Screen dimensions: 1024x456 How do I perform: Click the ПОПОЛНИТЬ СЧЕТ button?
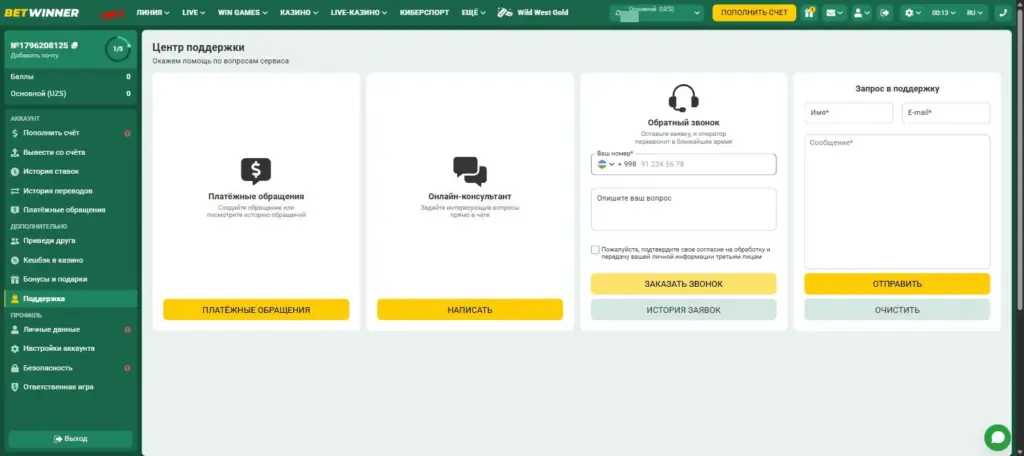754,12
